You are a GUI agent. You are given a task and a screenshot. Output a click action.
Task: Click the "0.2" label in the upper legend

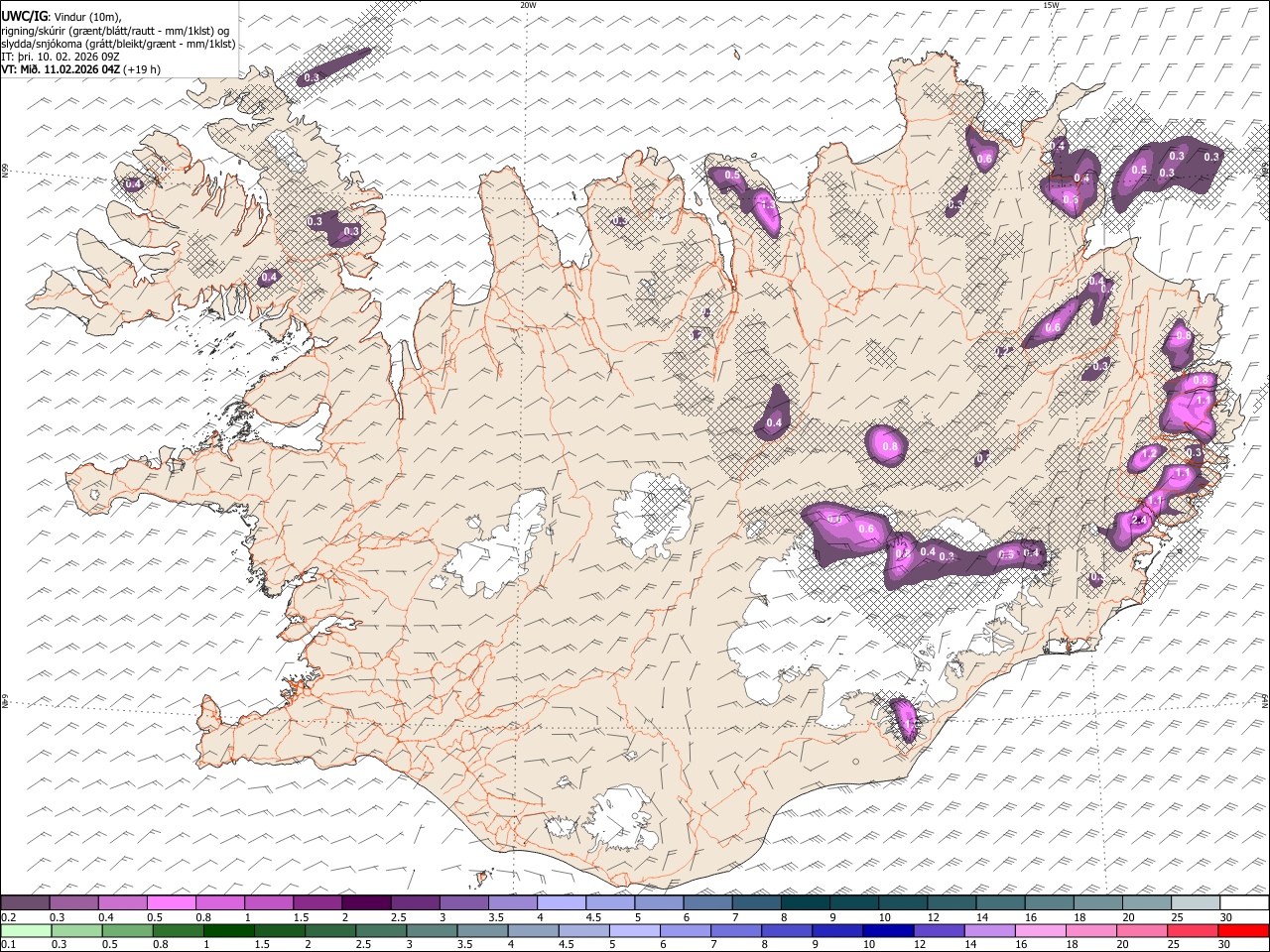tap(9, 916)
